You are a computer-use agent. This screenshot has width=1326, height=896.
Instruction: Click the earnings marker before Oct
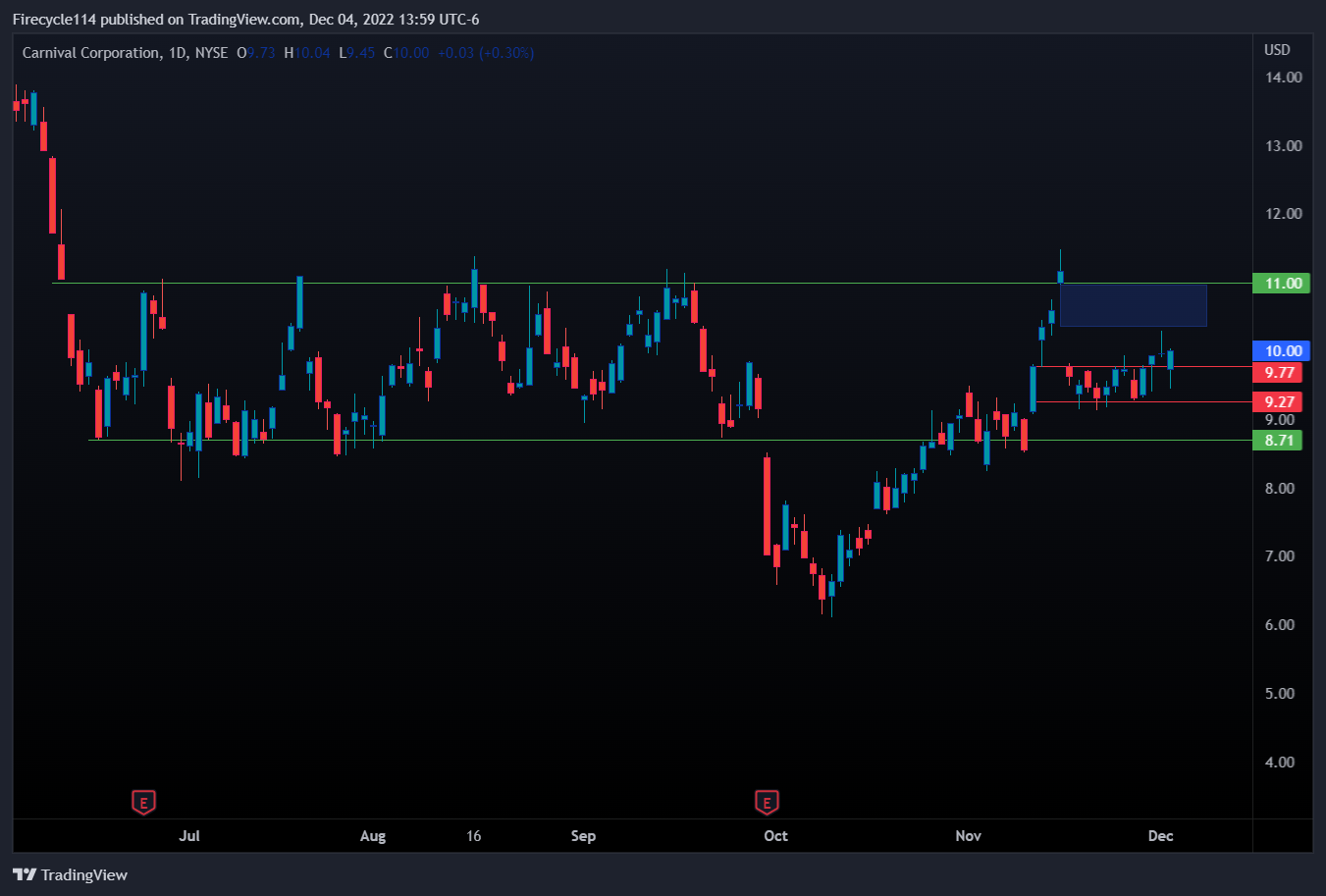[767, 803]
